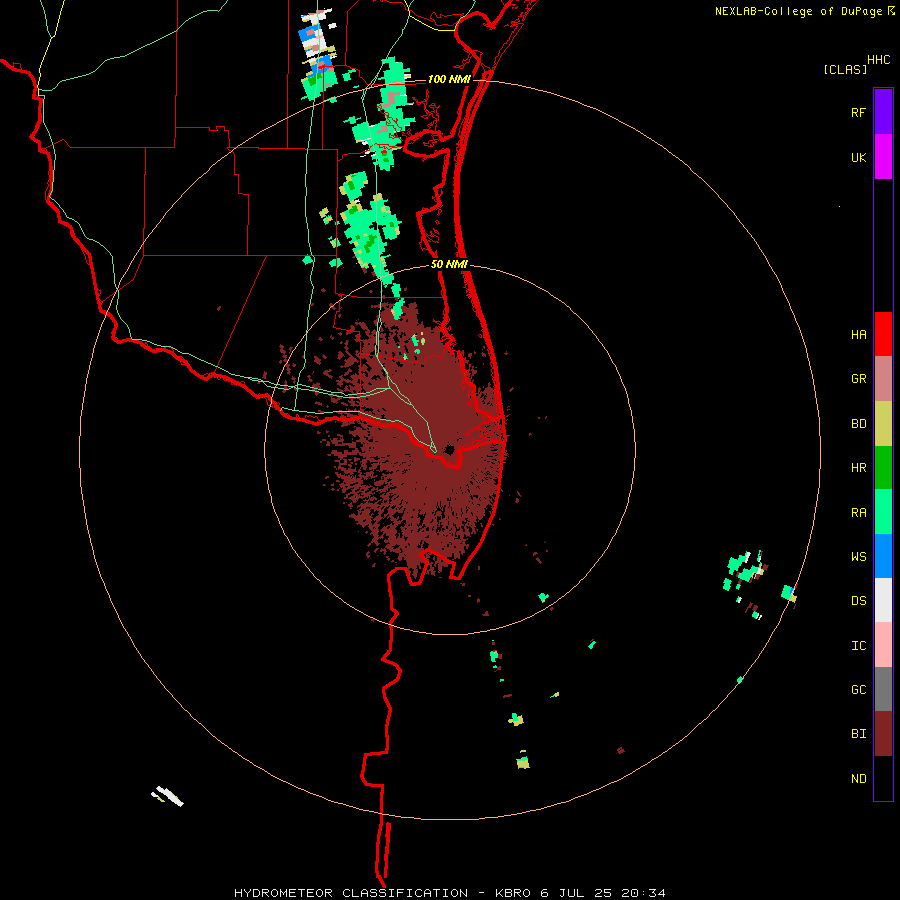Click the gray GC legend color swatch

tap(883, 689)
